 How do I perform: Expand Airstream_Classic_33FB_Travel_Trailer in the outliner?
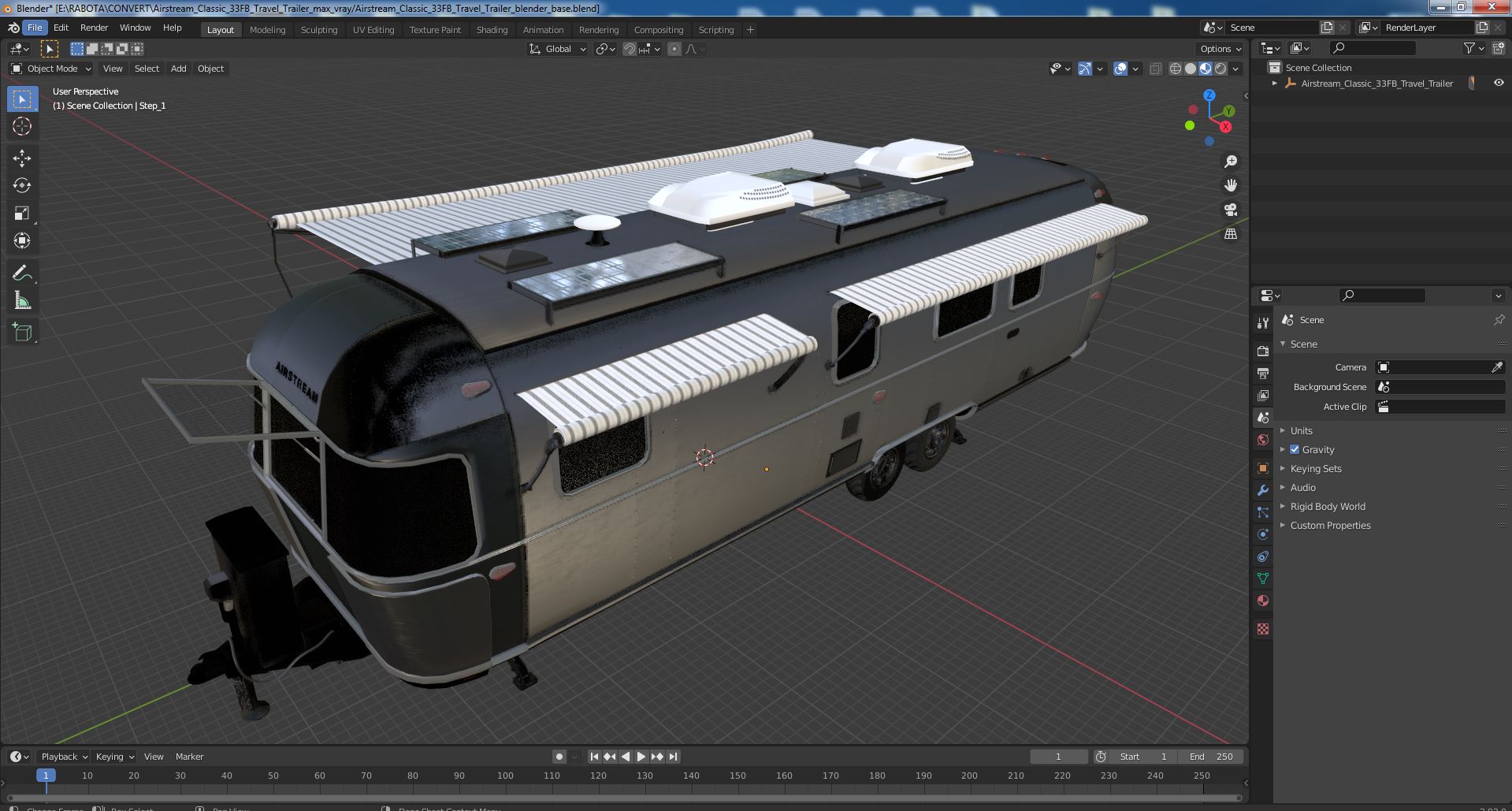click(x=1275, y=83)
